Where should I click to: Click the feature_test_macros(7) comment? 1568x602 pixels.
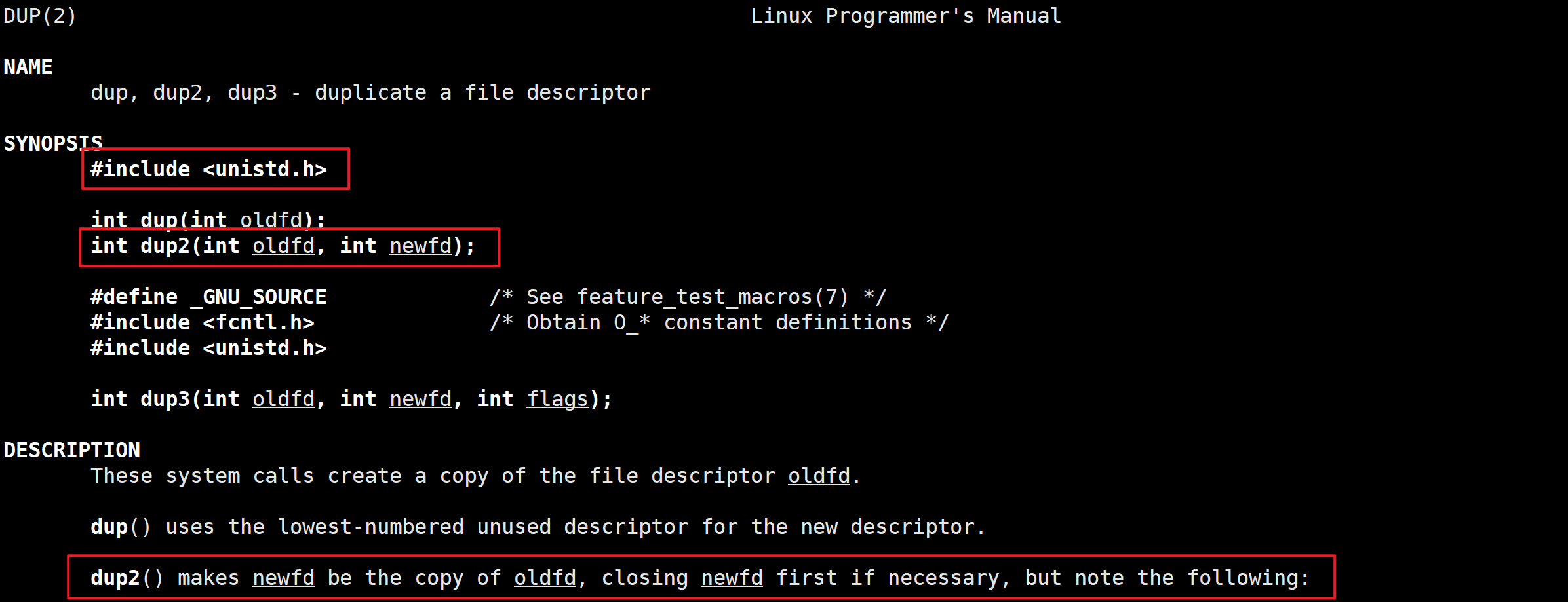click(688, 297)
